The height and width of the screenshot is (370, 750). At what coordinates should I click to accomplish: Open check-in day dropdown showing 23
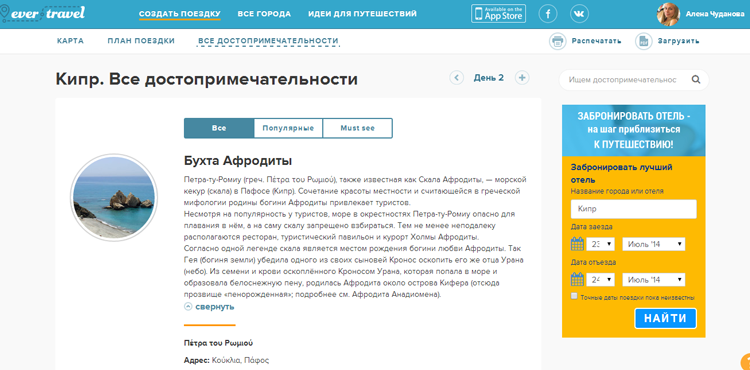[600, 244]
